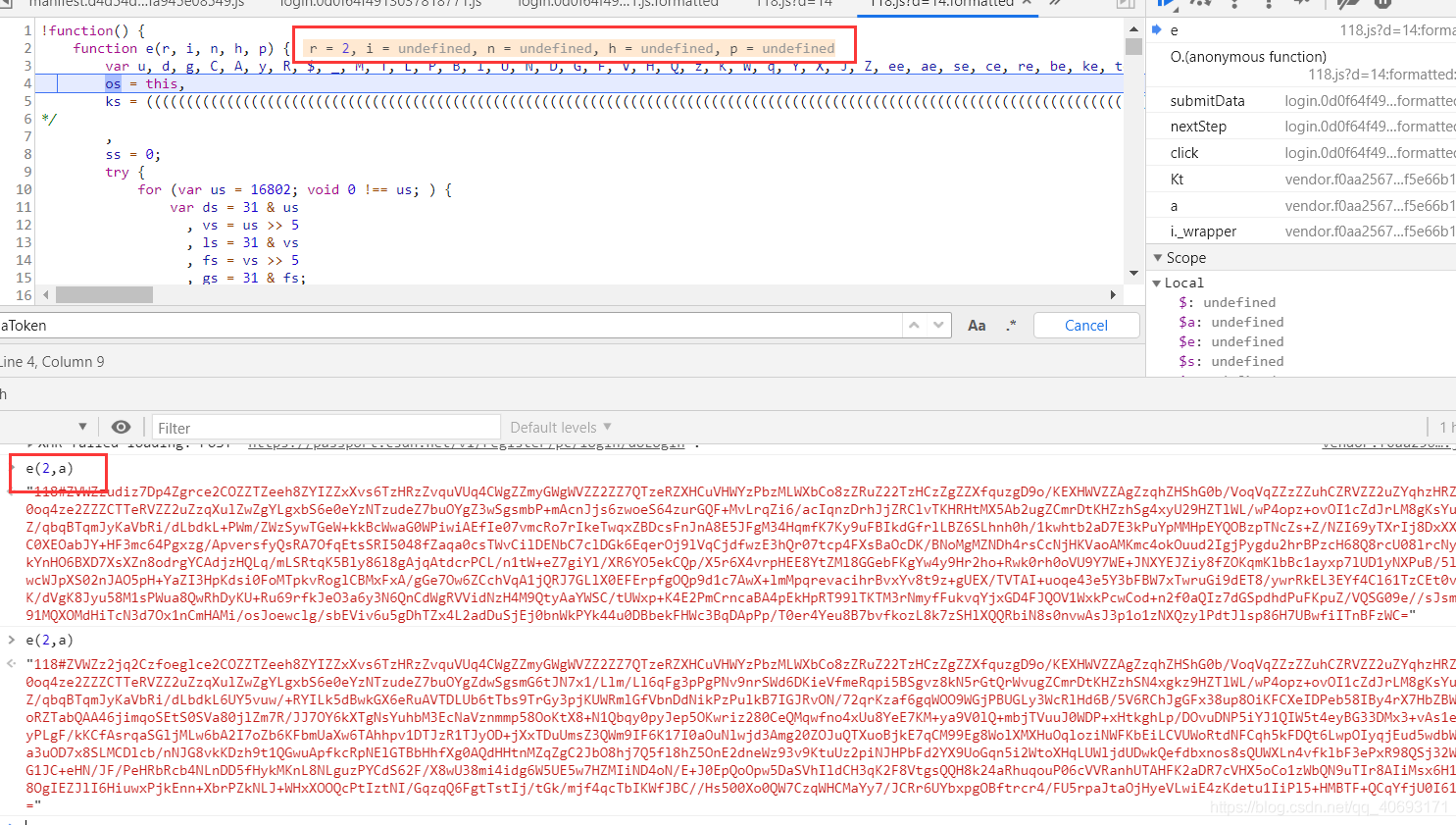
Task: Switch to 118.js?d=14 file tab
Action: [793, 4]
